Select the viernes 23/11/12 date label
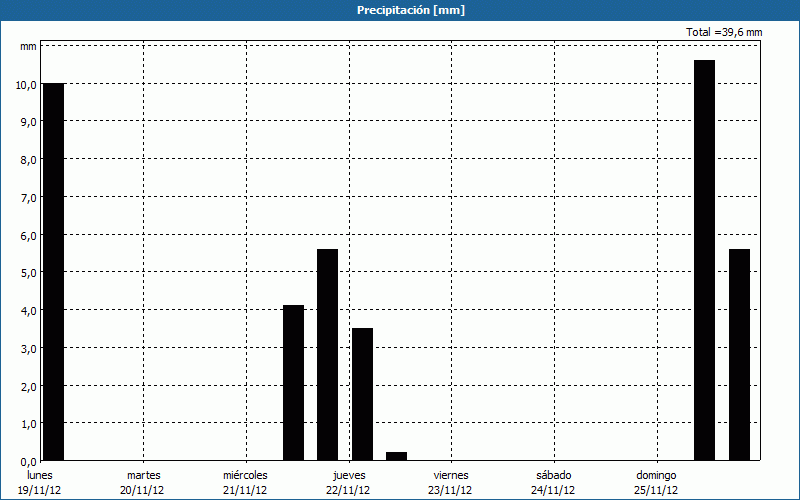This screenshot has height=500, width=800. pos(450,482)
